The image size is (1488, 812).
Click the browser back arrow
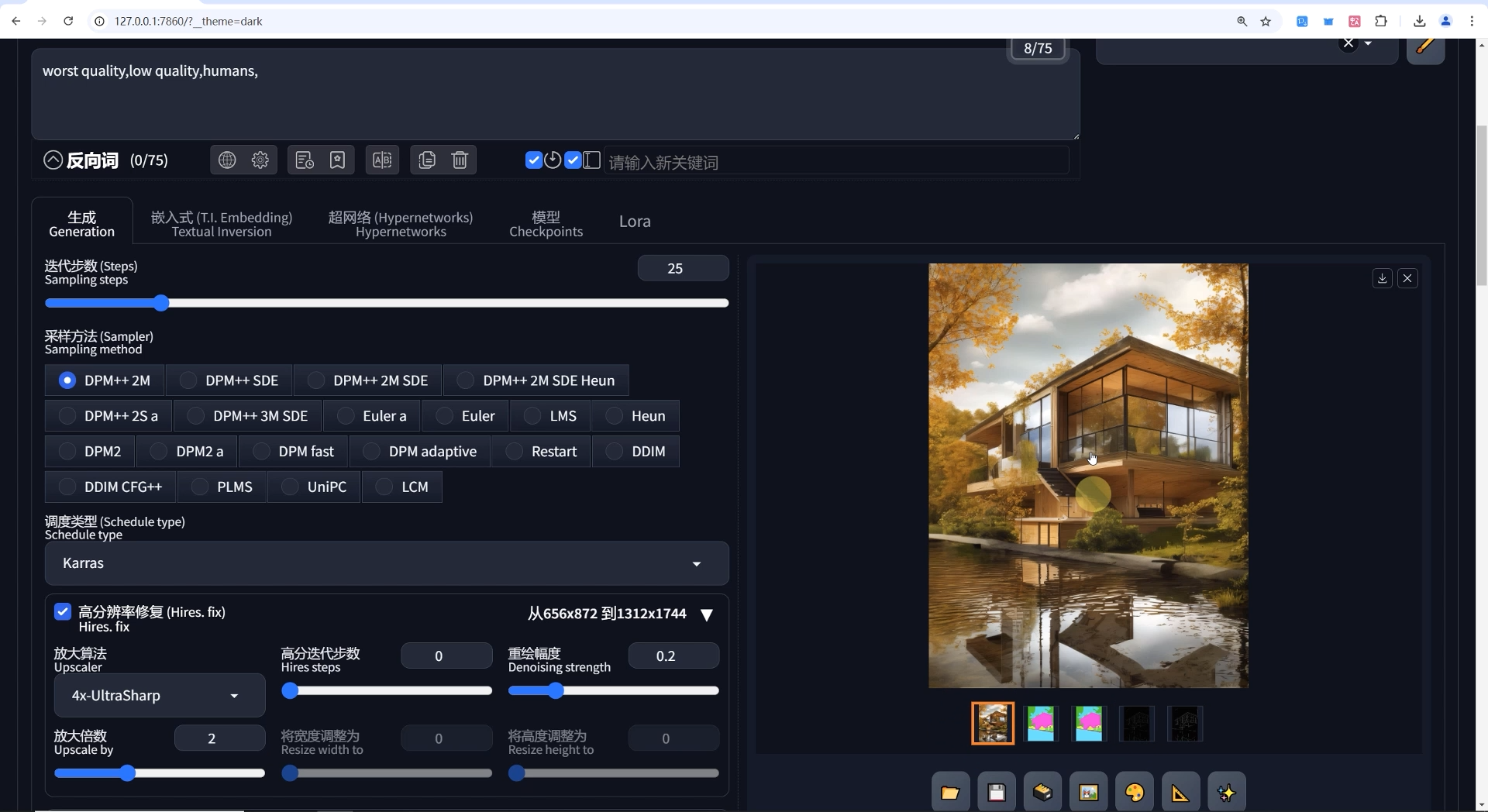[x=16, y=21]
